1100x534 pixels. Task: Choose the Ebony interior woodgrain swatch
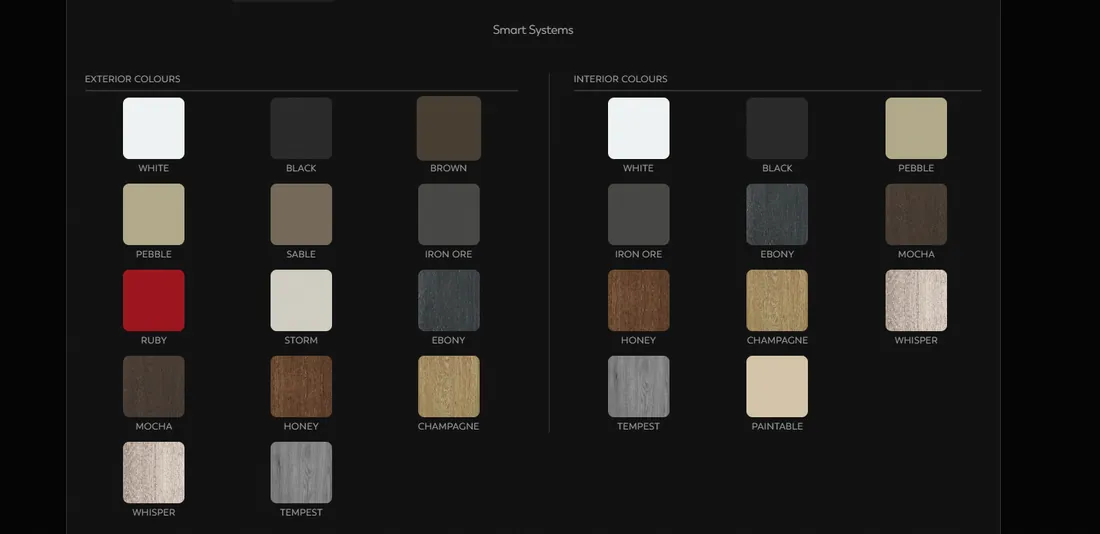coord(777,215)
